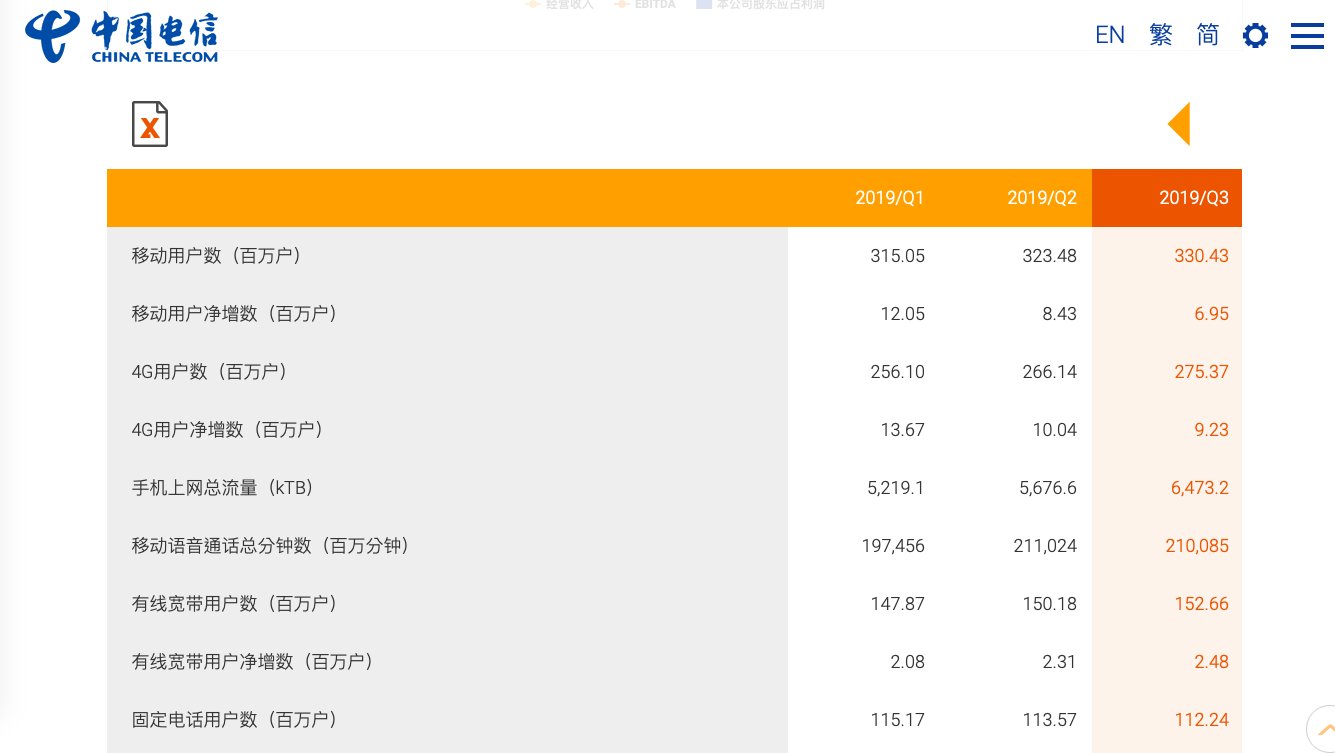Screen dimensions: 1335x753
Task: Click the value 330.43
Action: click(1202, 256)
